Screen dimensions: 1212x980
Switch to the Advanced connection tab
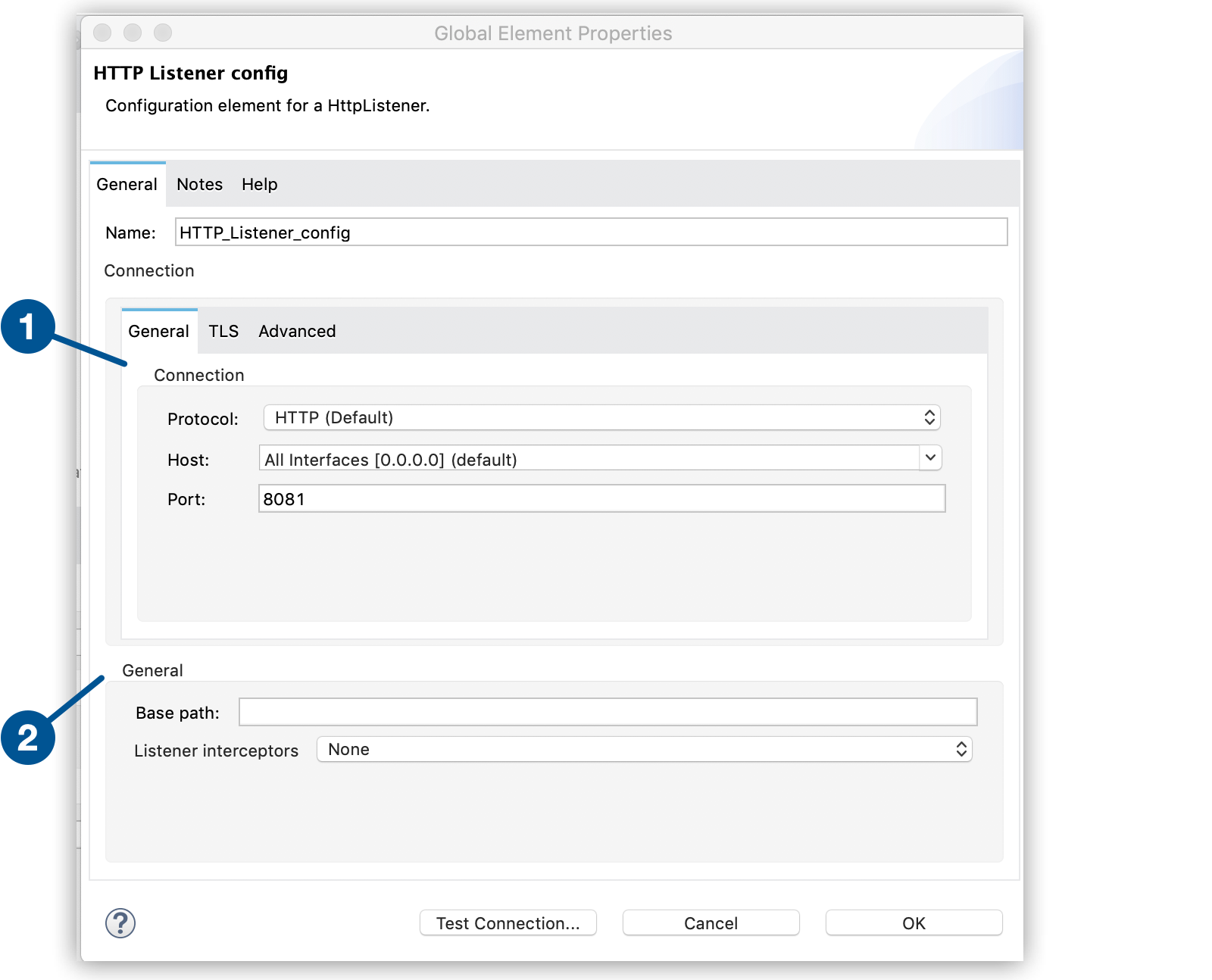coord(296,331)
